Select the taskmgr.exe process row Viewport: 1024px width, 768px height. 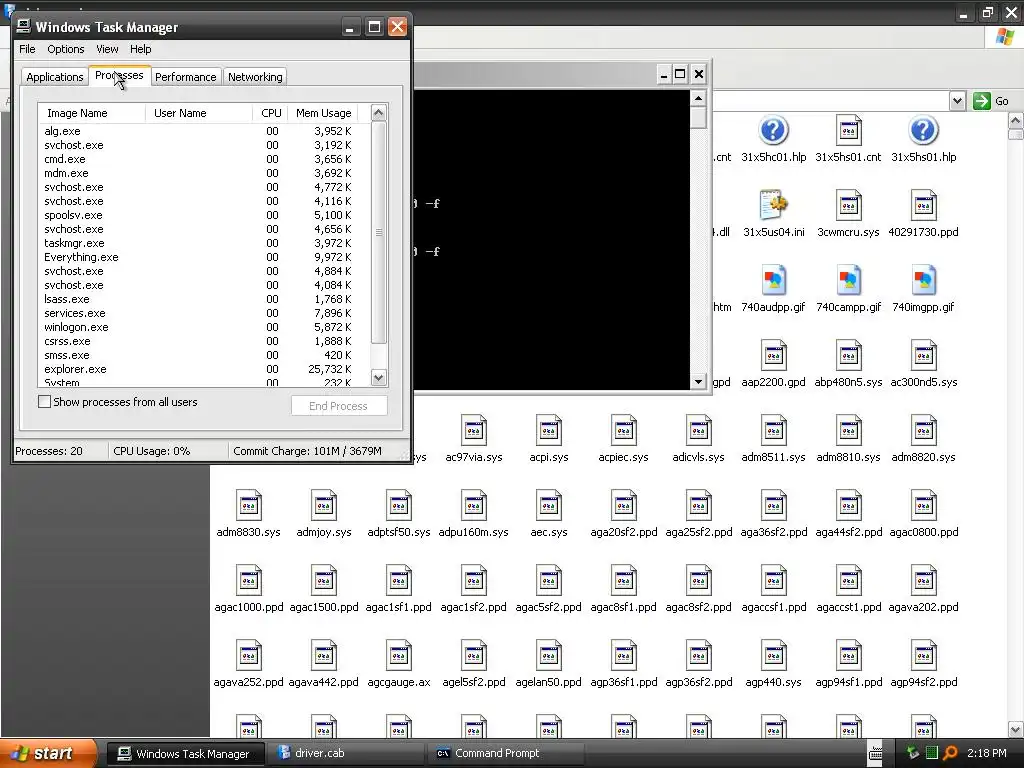pos(204,243)
